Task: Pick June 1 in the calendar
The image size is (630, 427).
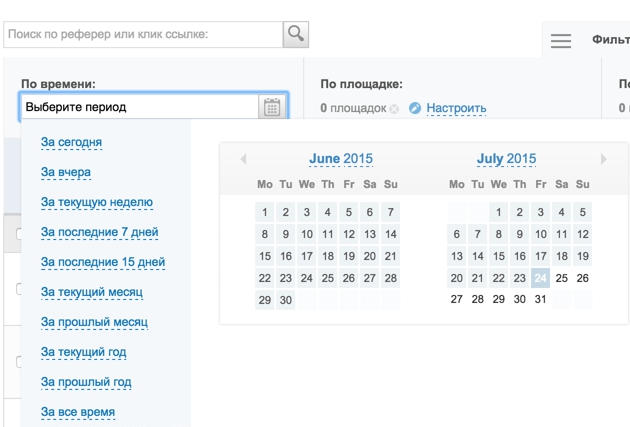Action: [264, 212]
